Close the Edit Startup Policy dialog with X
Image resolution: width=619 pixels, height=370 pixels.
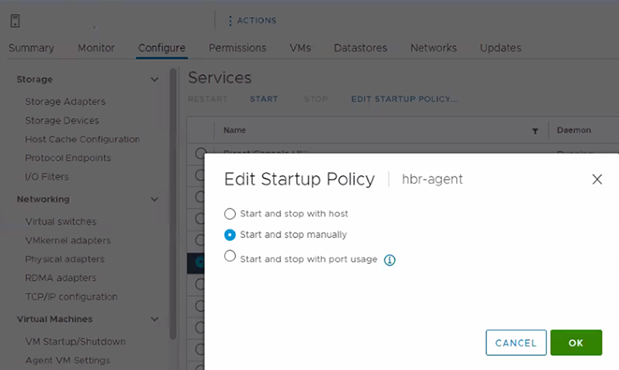597,179
